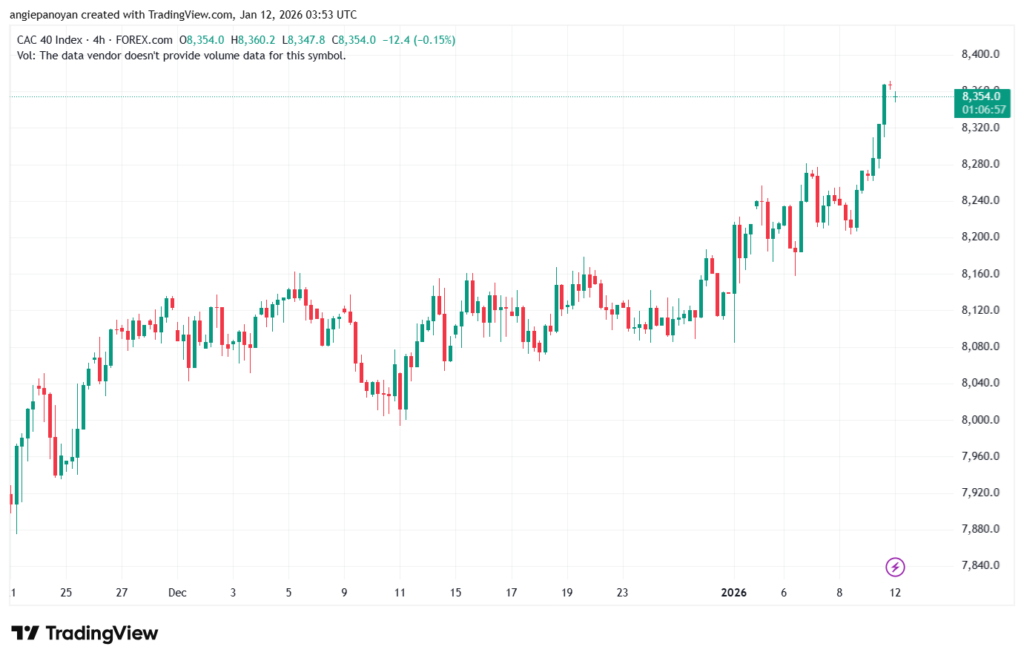Click the tall green candle at chart peak

tap(885, 104)
